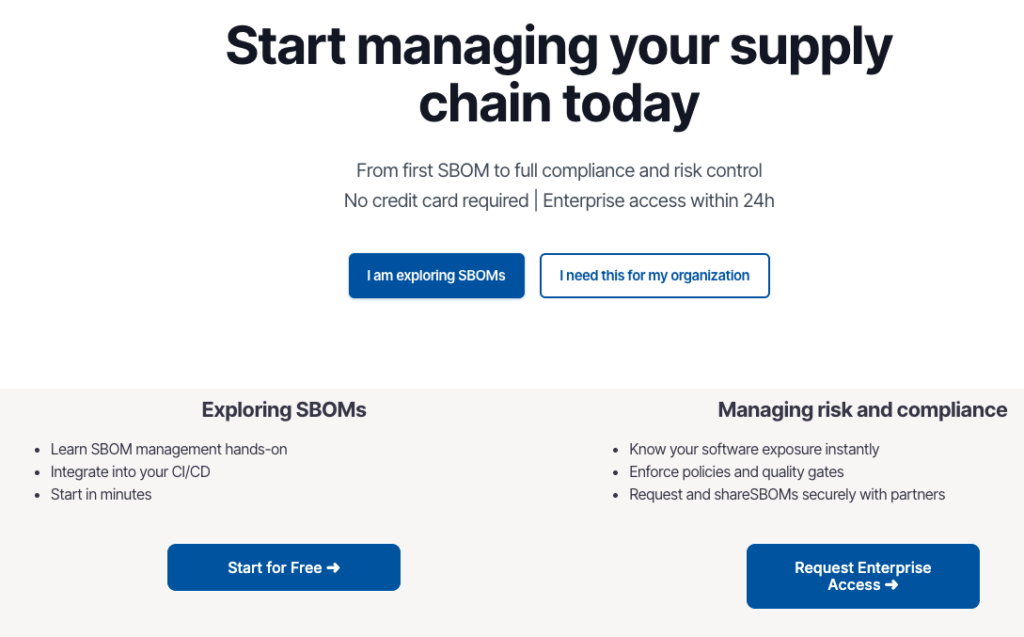
Task: Click "Request and shareSBOMs securely with partners" item
Action: tap(787, 495)
